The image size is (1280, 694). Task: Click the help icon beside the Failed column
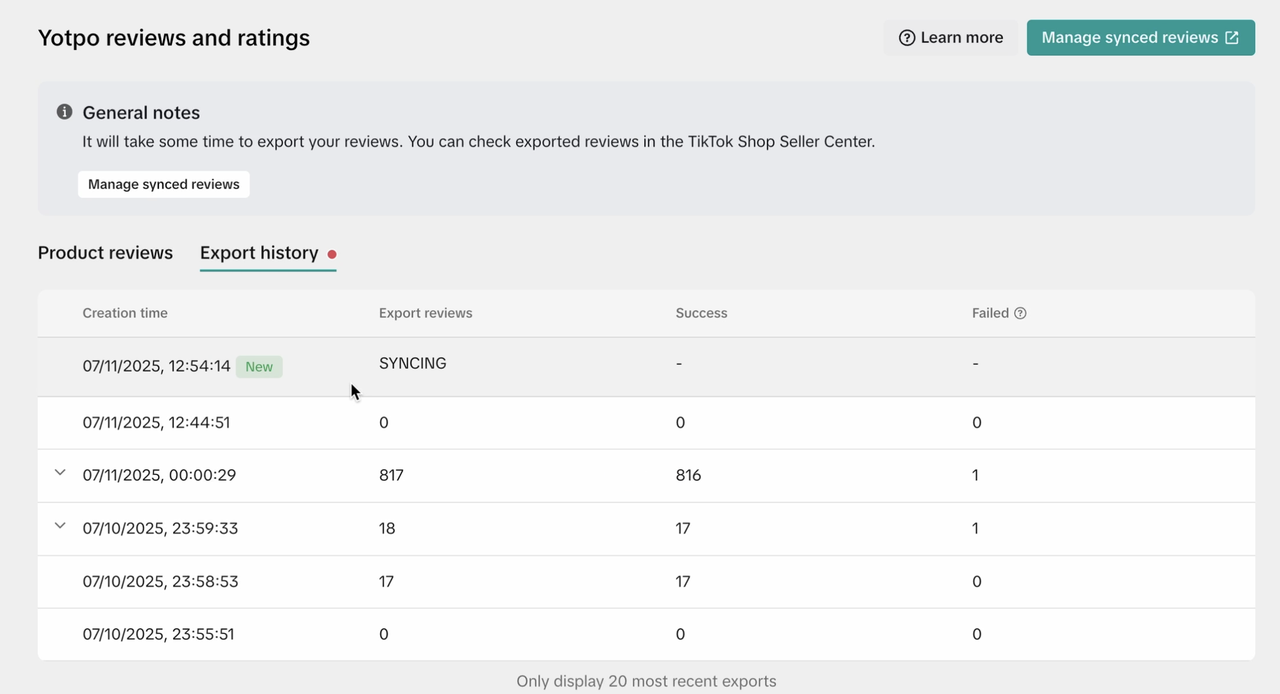click(1020, 313)
